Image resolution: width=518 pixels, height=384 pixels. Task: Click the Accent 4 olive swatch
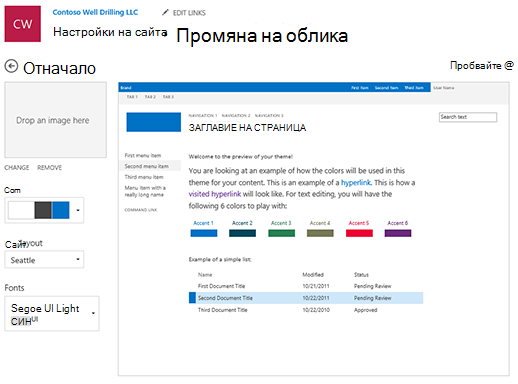[320, 233]
